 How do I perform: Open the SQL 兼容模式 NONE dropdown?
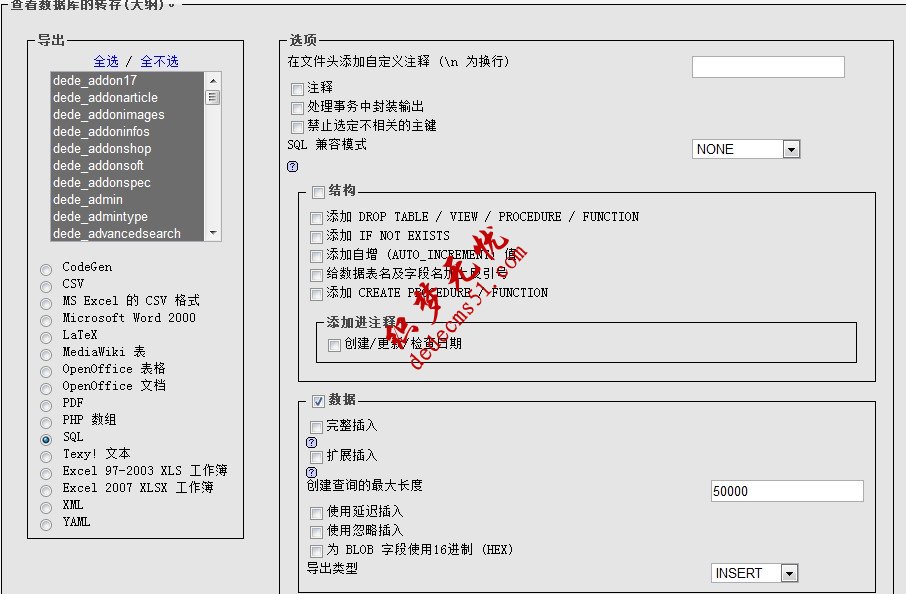[x=791, y=148]
